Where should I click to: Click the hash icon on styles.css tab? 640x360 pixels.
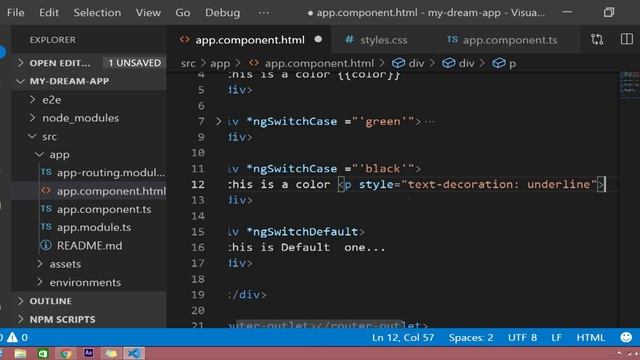pyautogui.click(x=349, y=40)
